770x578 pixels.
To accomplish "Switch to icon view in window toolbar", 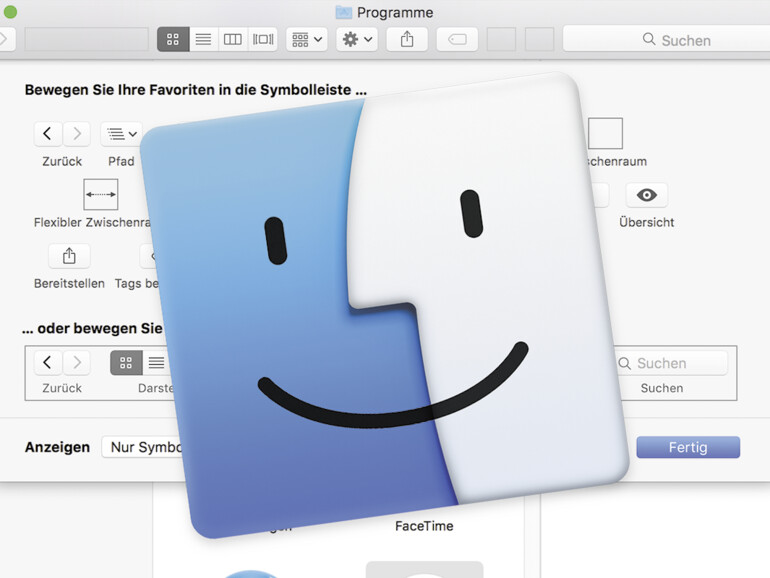I will [173, 39].
